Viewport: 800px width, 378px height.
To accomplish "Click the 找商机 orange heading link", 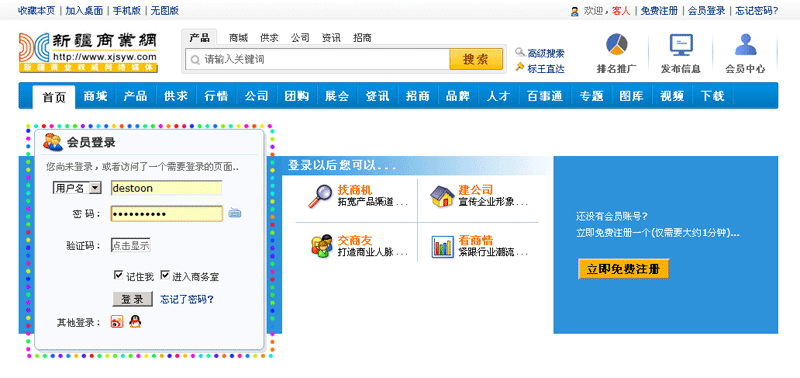I will [x=355, y=190].
